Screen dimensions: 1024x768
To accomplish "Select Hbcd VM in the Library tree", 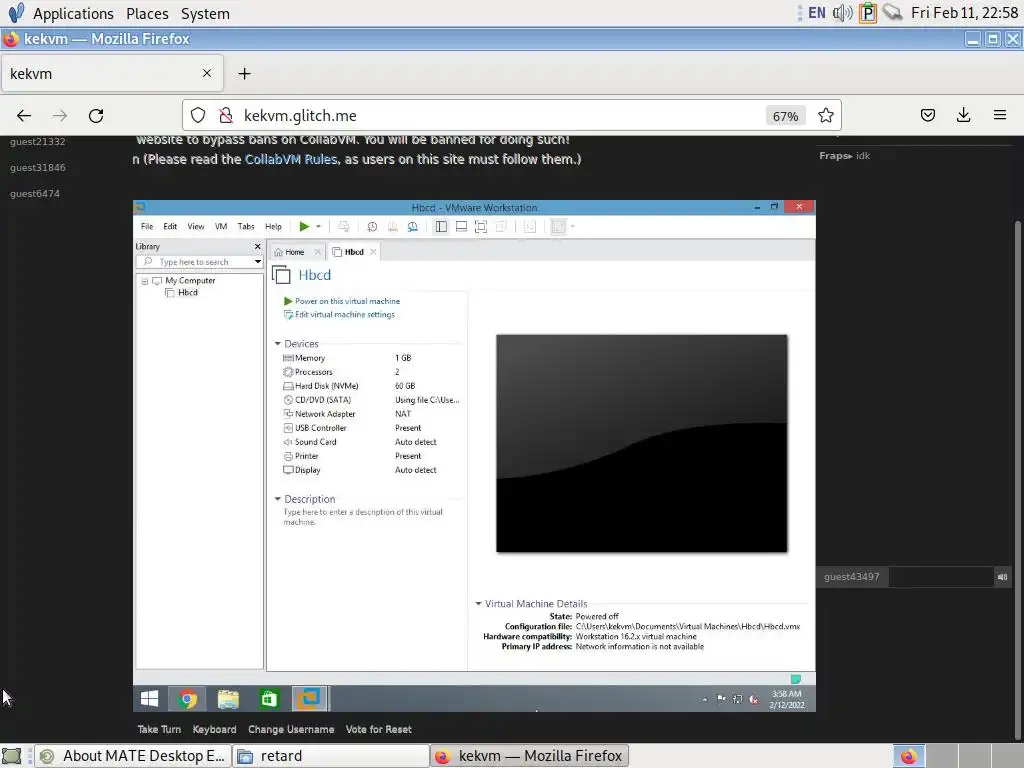I will [187, 293].
